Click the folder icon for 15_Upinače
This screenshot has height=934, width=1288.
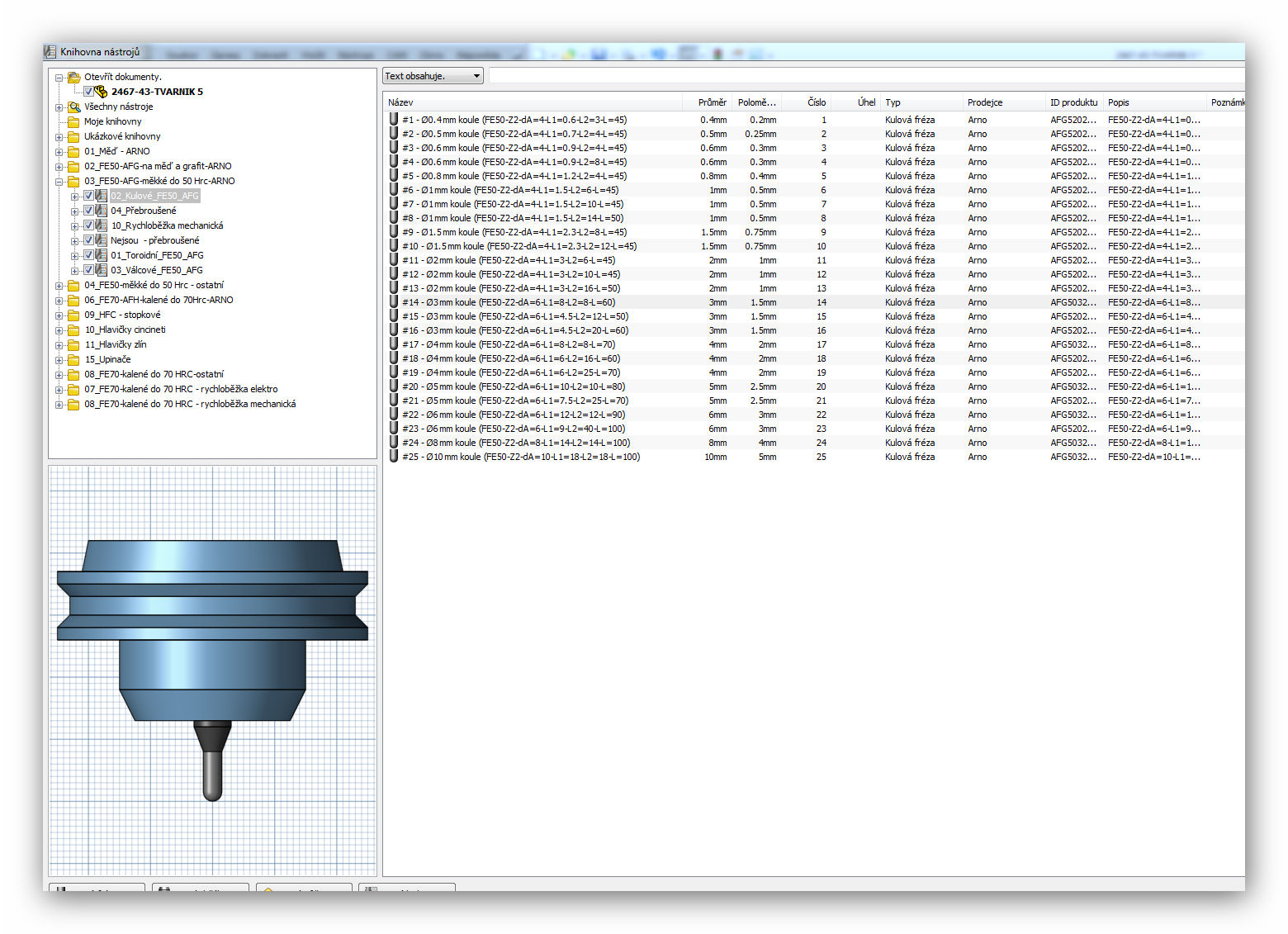tap(73, 359)
